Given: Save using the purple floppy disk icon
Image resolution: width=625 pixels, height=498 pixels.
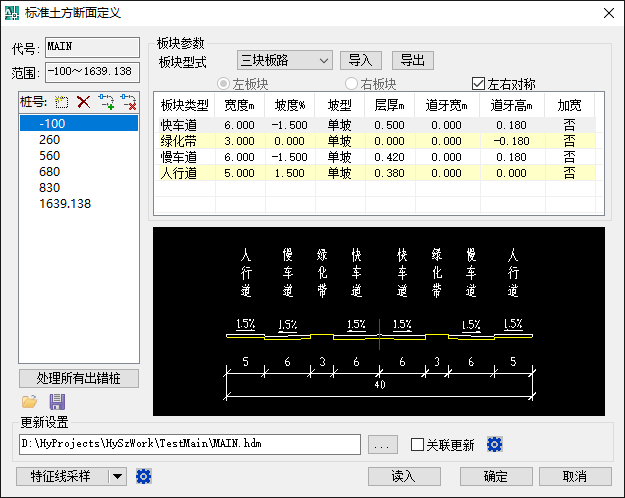Looking at the screenshot, I should (x=57, y=402).
